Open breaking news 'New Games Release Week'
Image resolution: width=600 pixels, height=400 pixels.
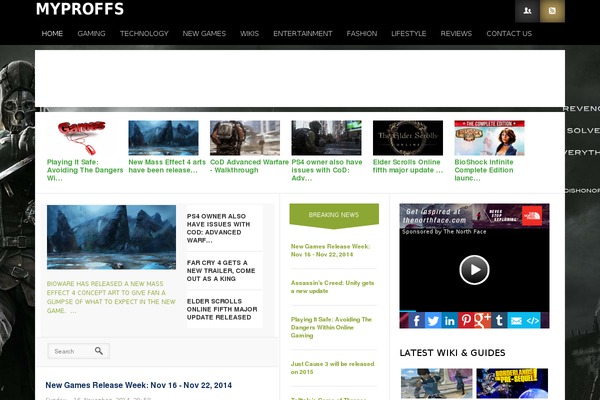[330, 250]
